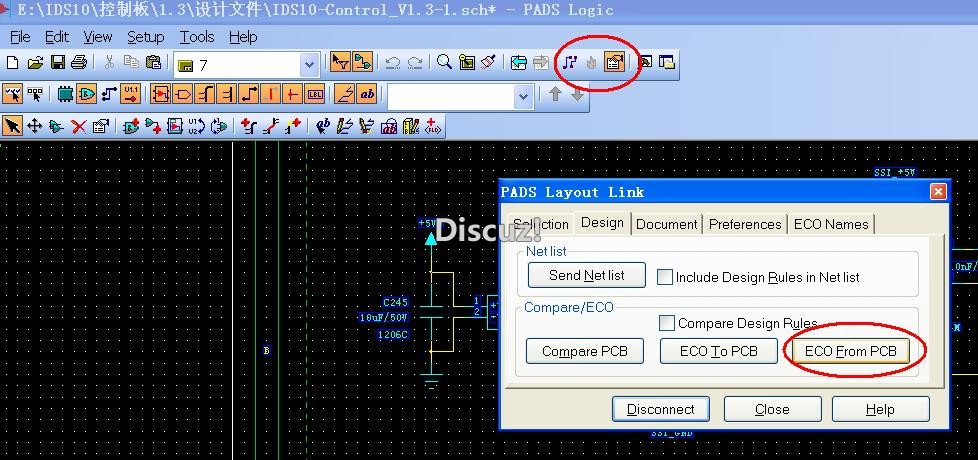Toggle the Selection Filter toolbar button
The width and height of the screenshot is (978, 460).
[x=340, y=62]
